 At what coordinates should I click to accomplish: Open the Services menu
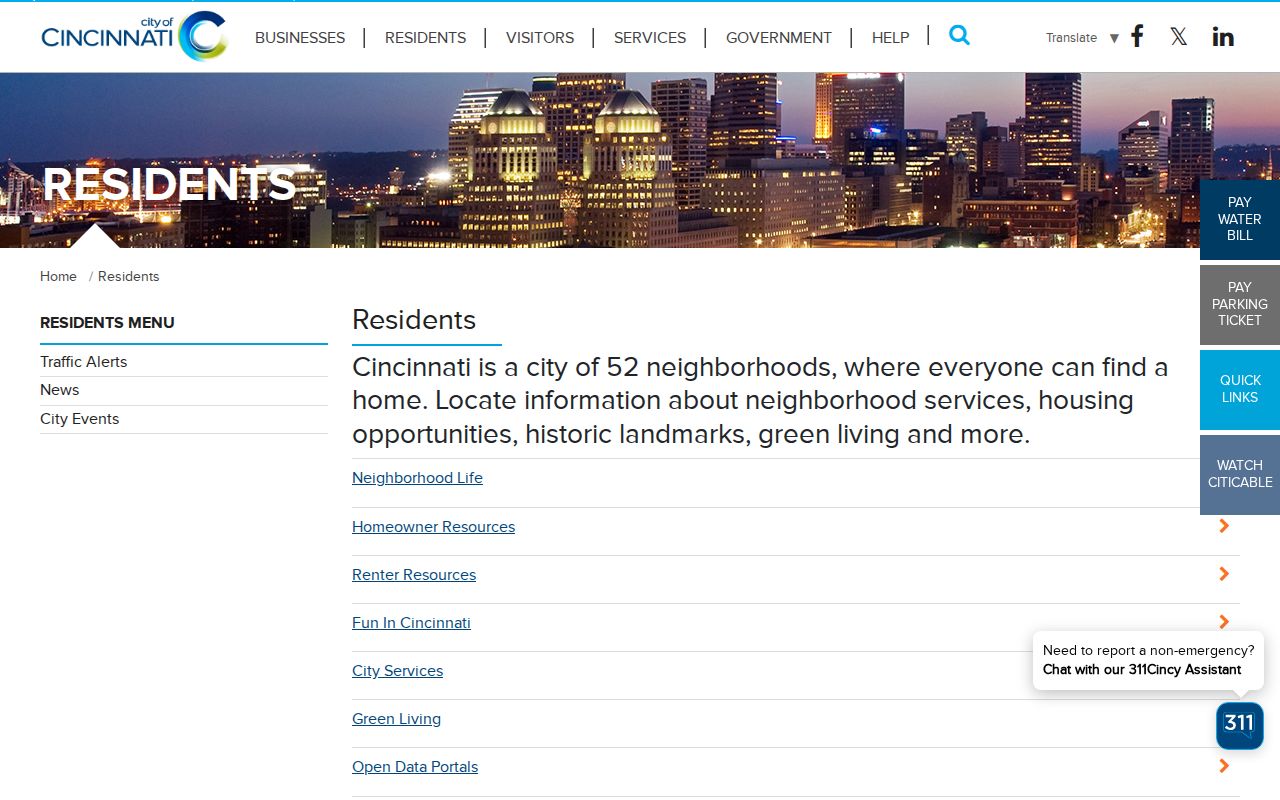650,38
